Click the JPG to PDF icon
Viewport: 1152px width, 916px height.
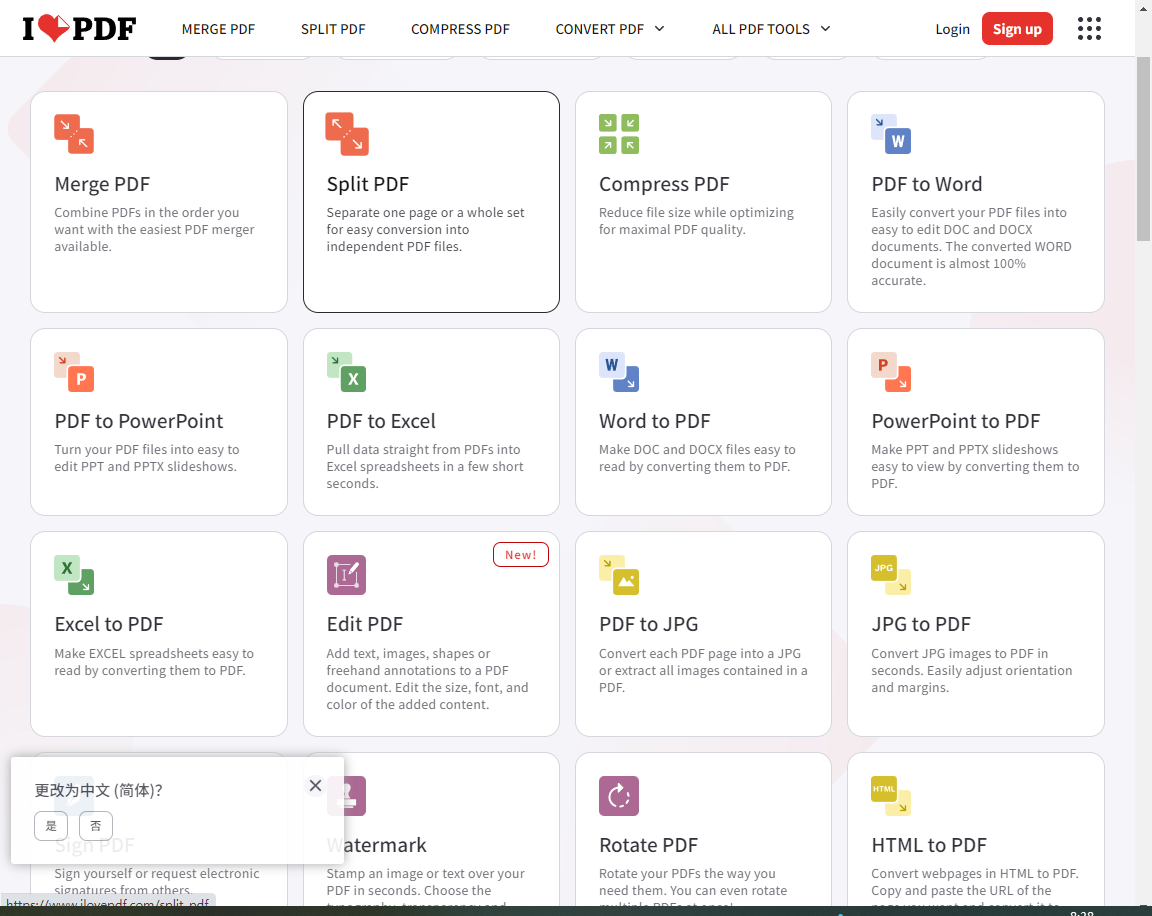[x=891, y=575]
